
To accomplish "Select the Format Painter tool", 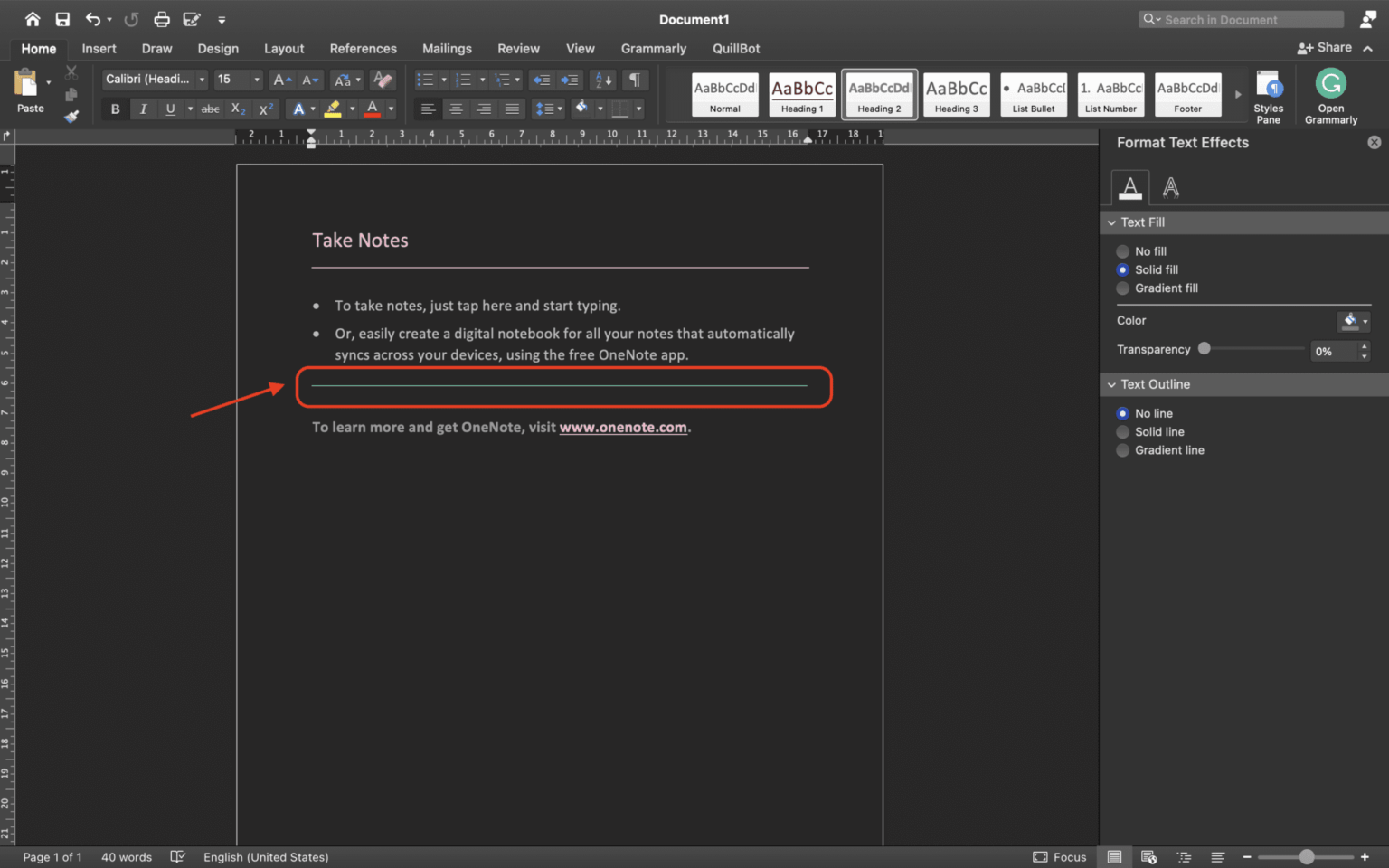I will point(71,117).
